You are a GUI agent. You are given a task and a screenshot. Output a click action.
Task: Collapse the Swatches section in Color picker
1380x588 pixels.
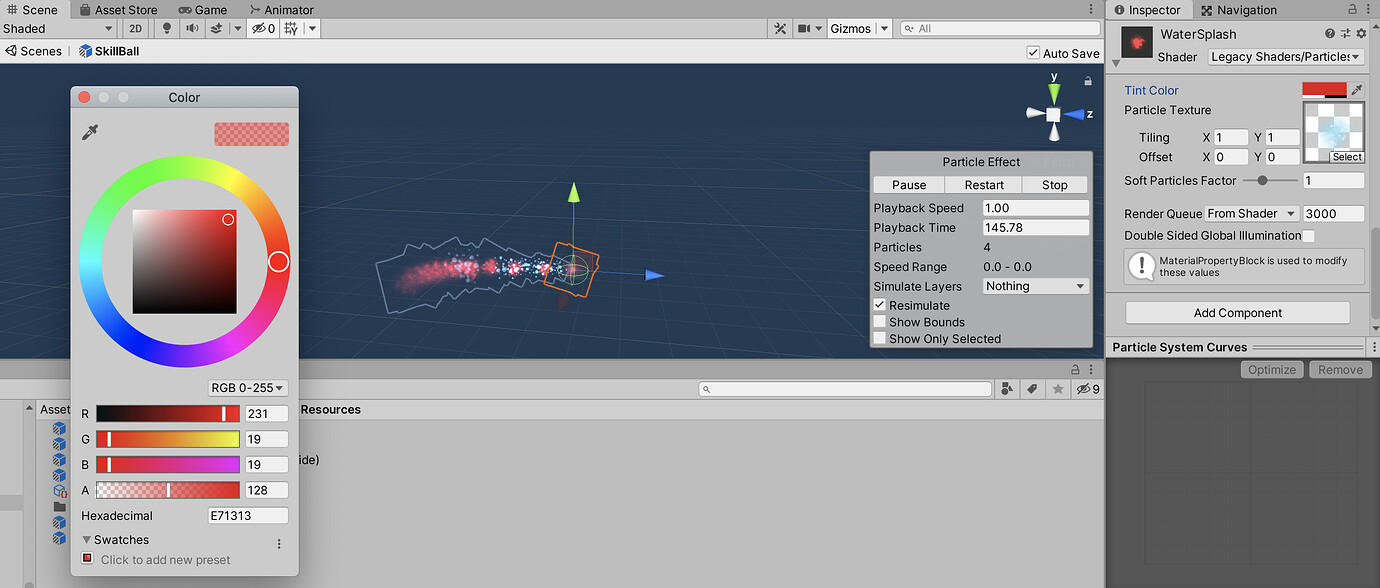(87, 540)
